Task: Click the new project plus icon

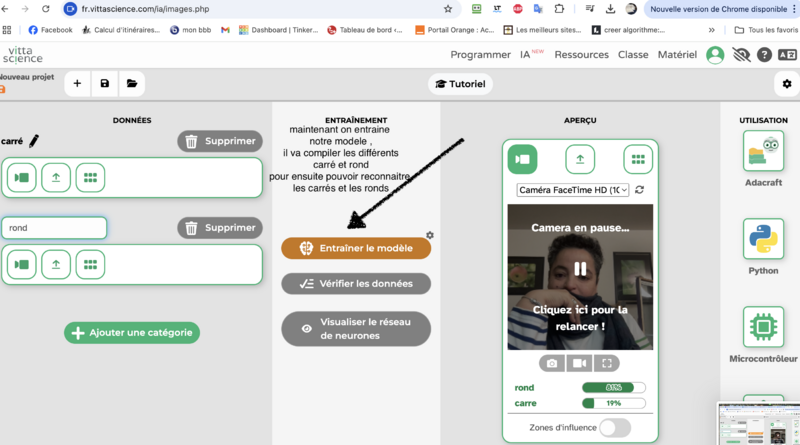Action: click(x=77, y=84)
